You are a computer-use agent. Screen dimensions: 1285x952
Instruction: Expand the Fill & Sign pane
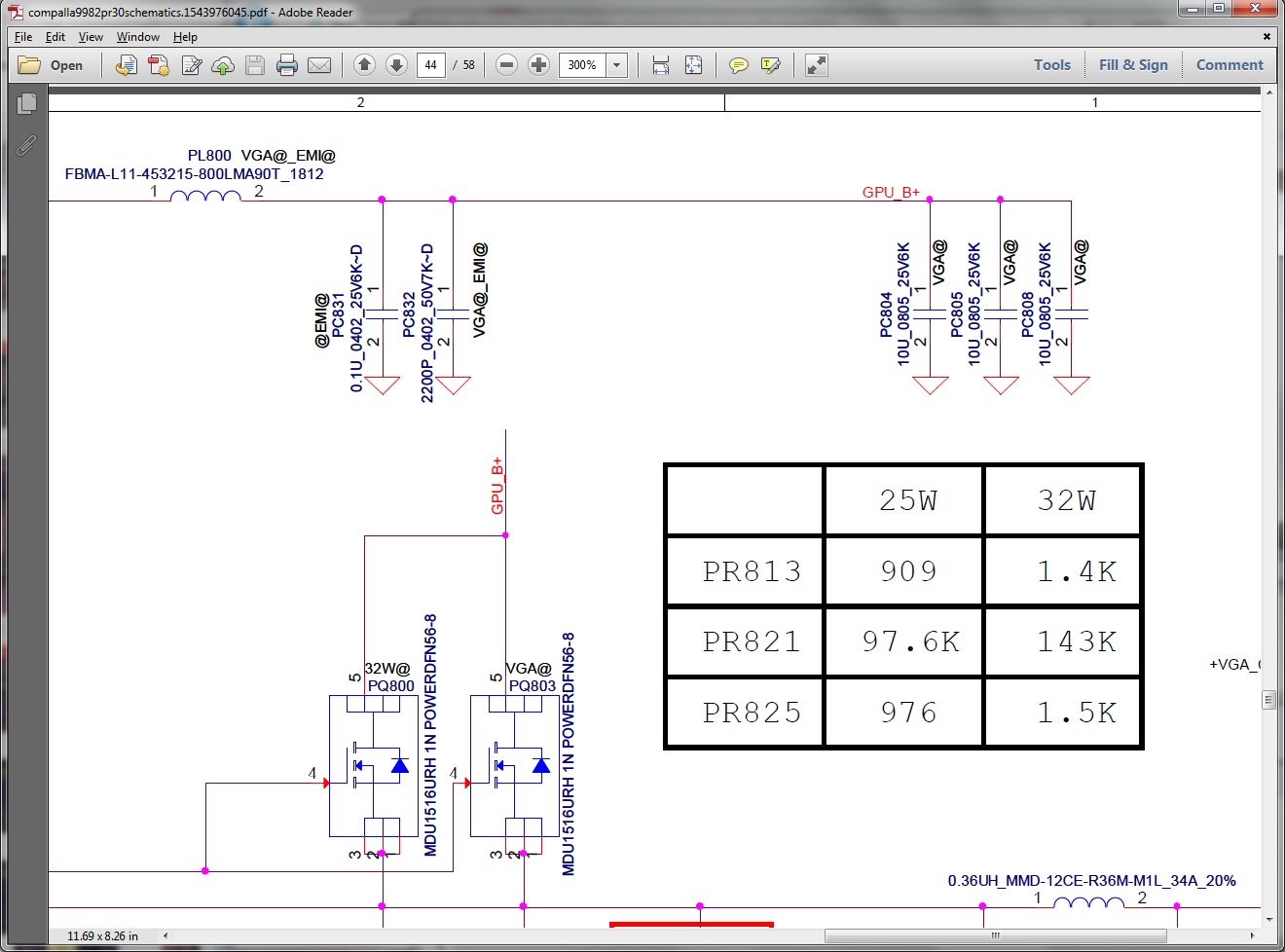click(x=1132, y=65)
